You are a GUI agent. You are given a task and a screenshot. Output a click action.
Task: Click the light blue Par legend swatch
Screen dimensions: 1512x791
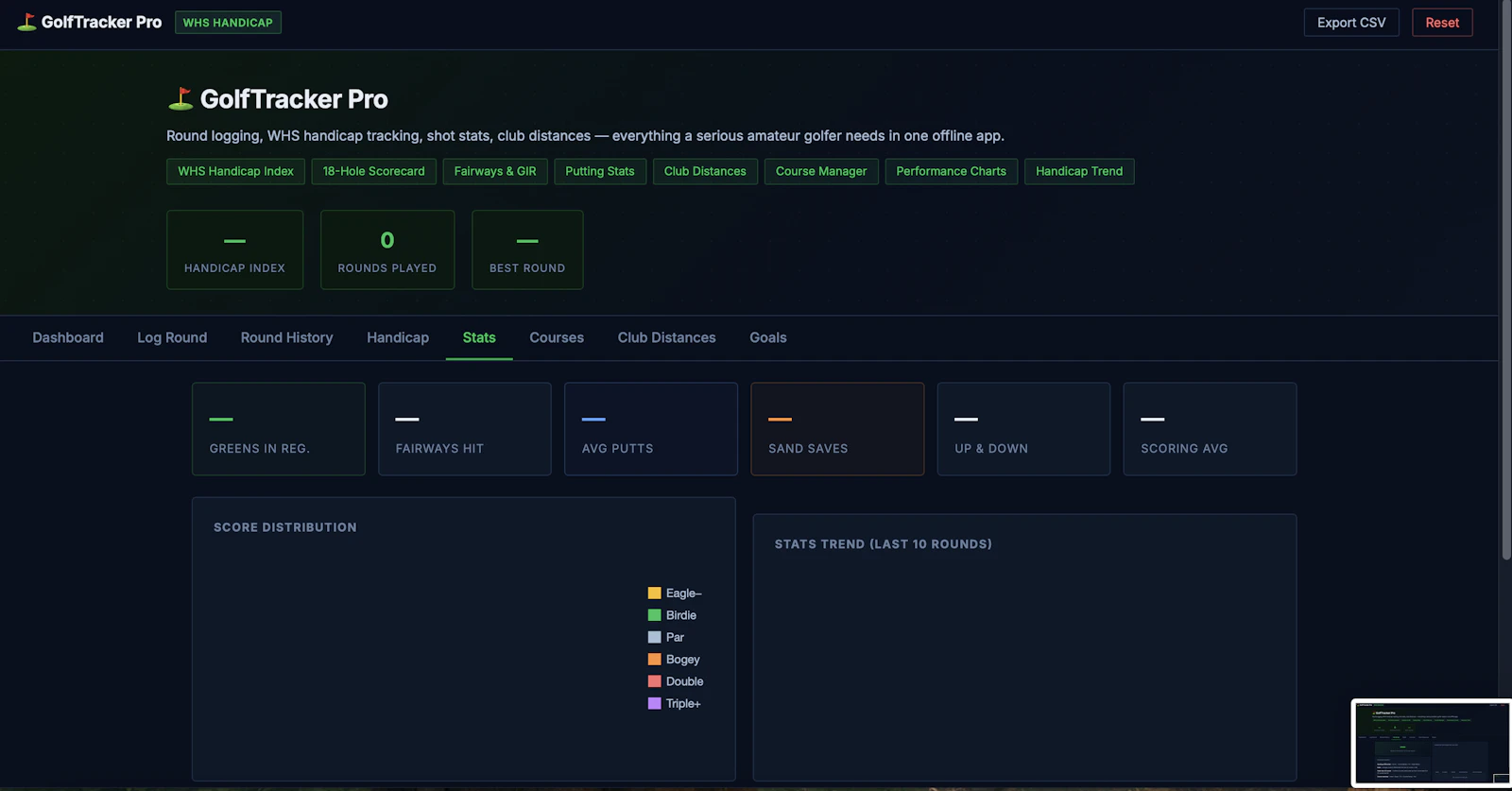pyautogui.click(x=654, y=637)
